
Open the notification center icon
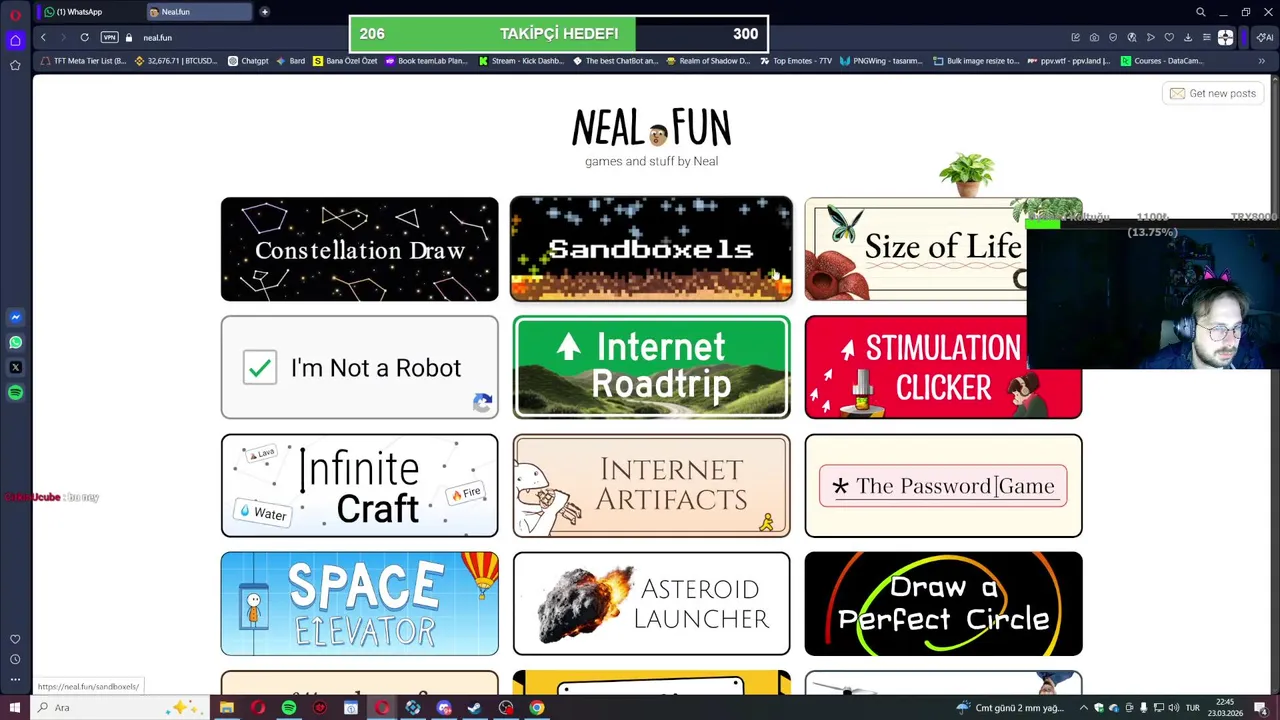click(x=1260, y=707)
